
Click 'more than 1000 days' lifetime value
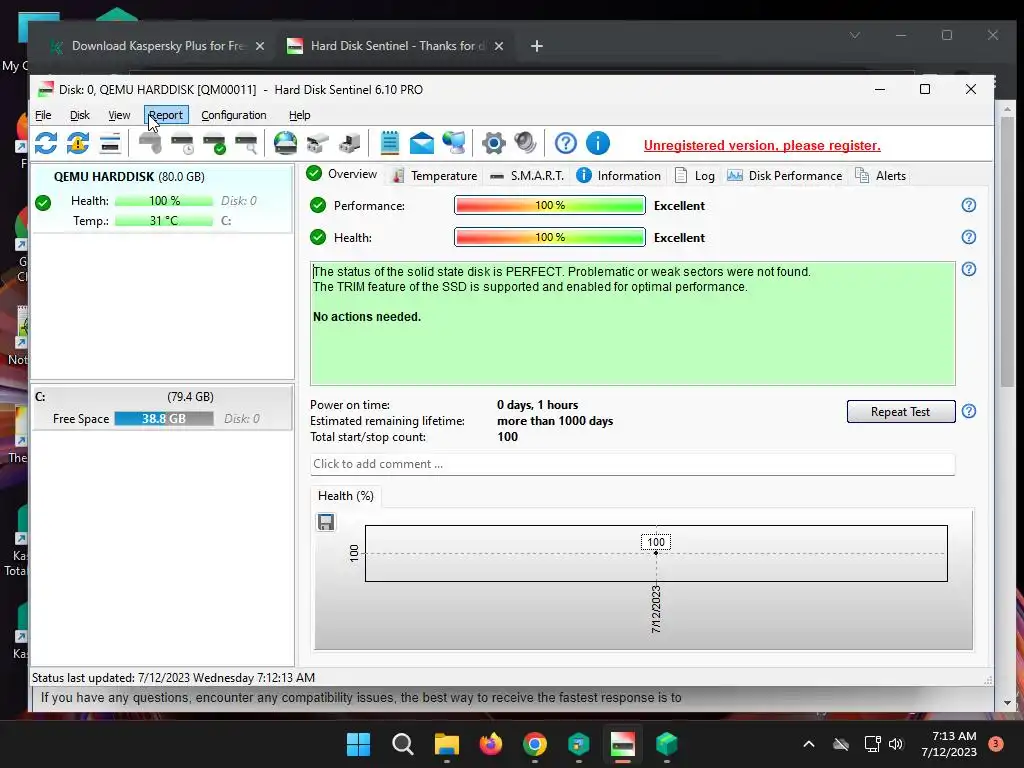tap(555, 421)
